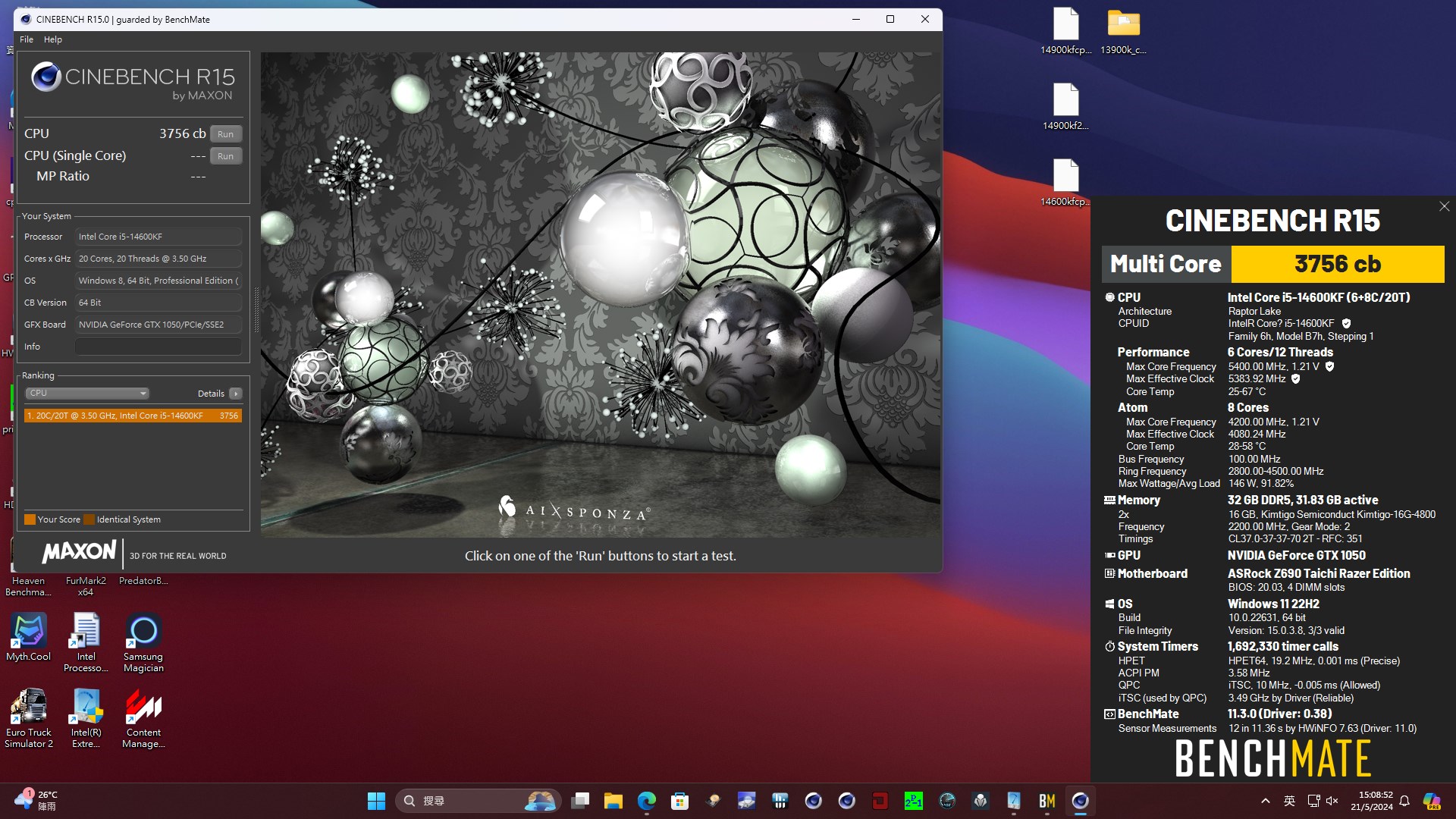Screen dimensions: 1456x819
Task: Expand ranking Details arrow
Action: 236,394
